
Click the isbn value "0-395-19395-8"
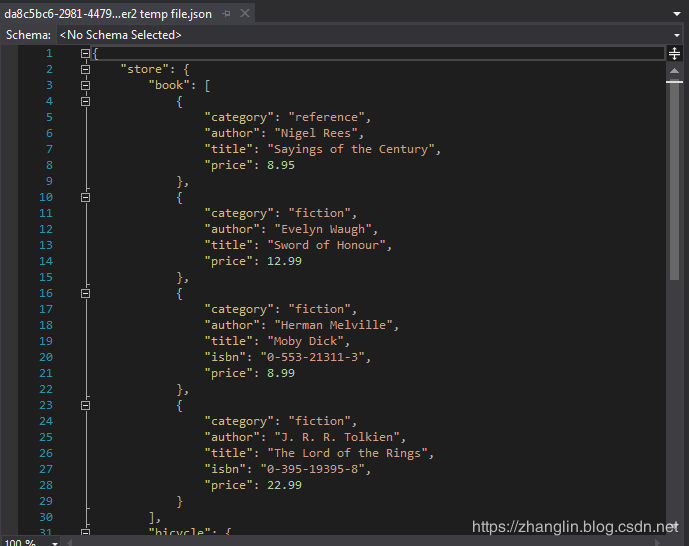coord(312,469)
